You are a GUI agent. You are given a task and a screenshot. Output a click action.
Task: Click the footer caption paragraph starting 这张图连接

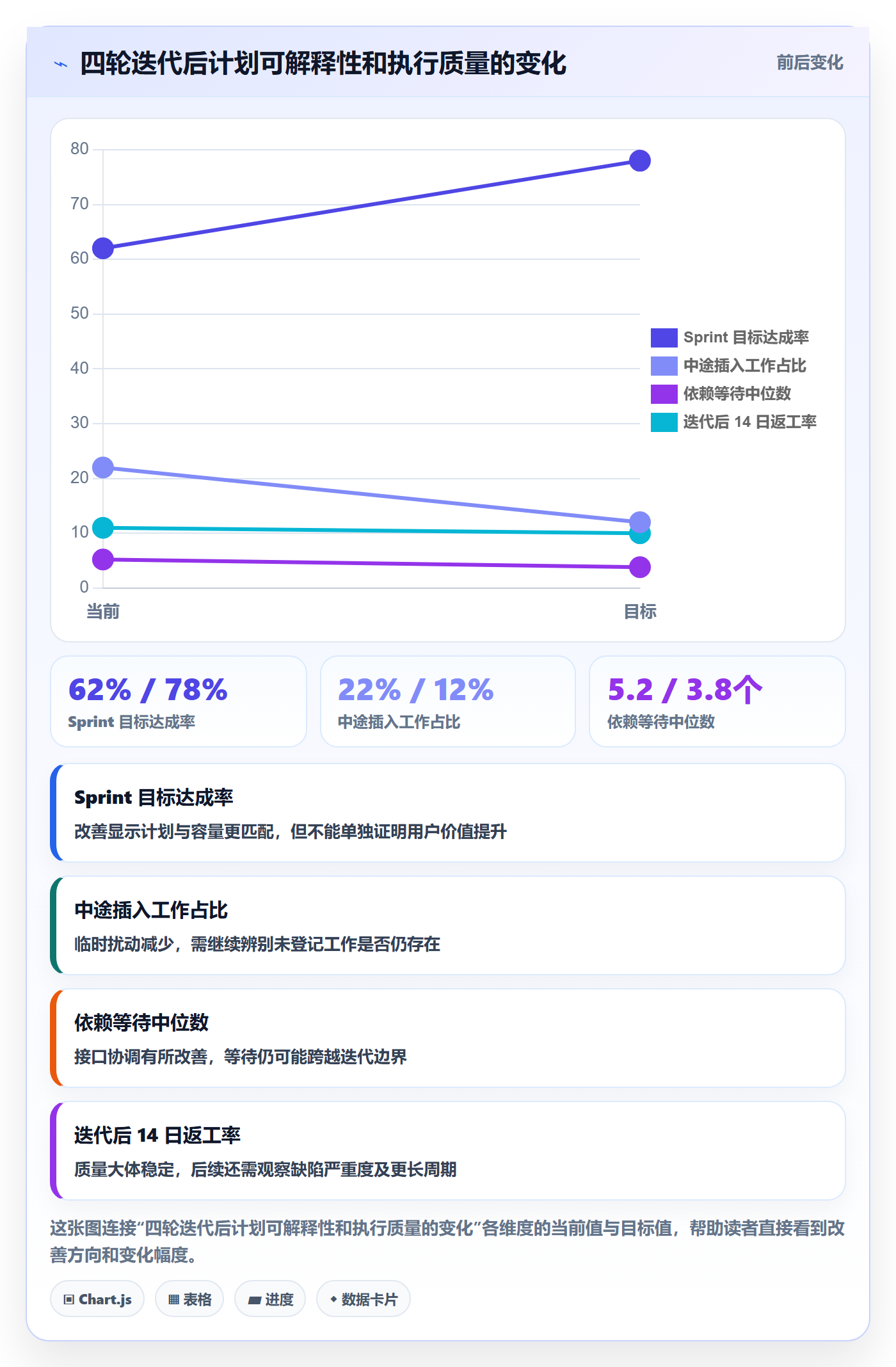(447, 1242)
